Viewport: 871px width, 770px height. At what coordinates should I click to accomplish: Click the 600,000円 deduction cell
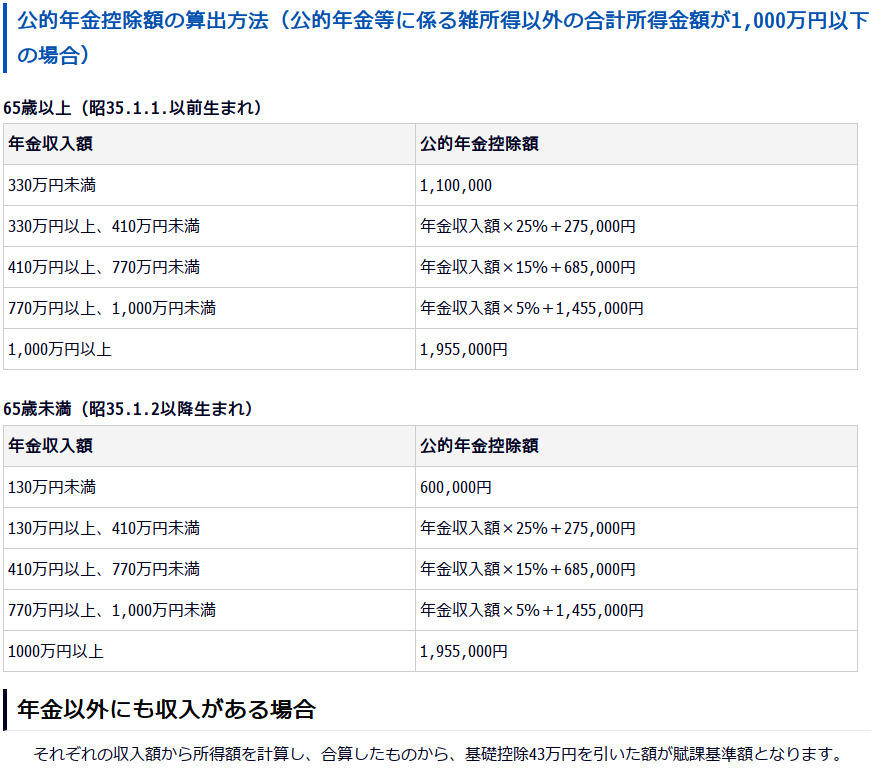coord(456,487)
